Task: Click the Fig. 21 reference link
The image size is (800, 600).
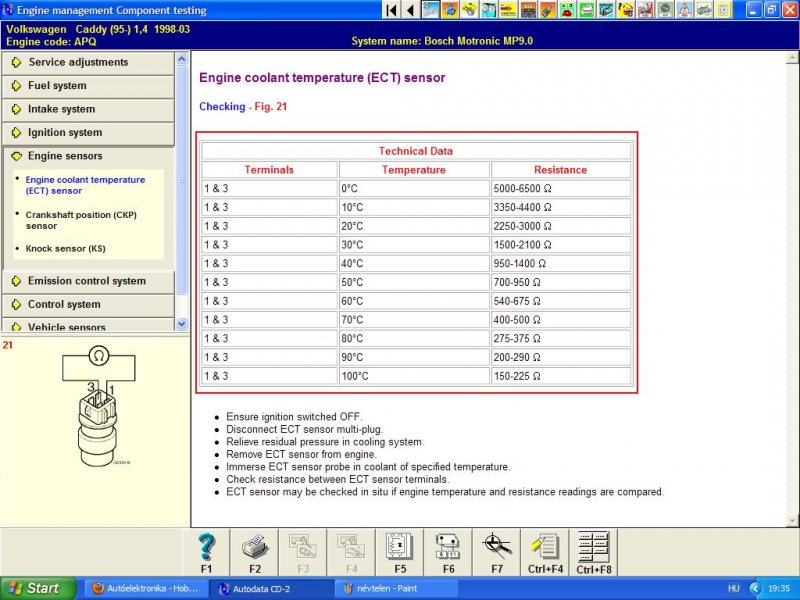Action: (x=270, y=107)
